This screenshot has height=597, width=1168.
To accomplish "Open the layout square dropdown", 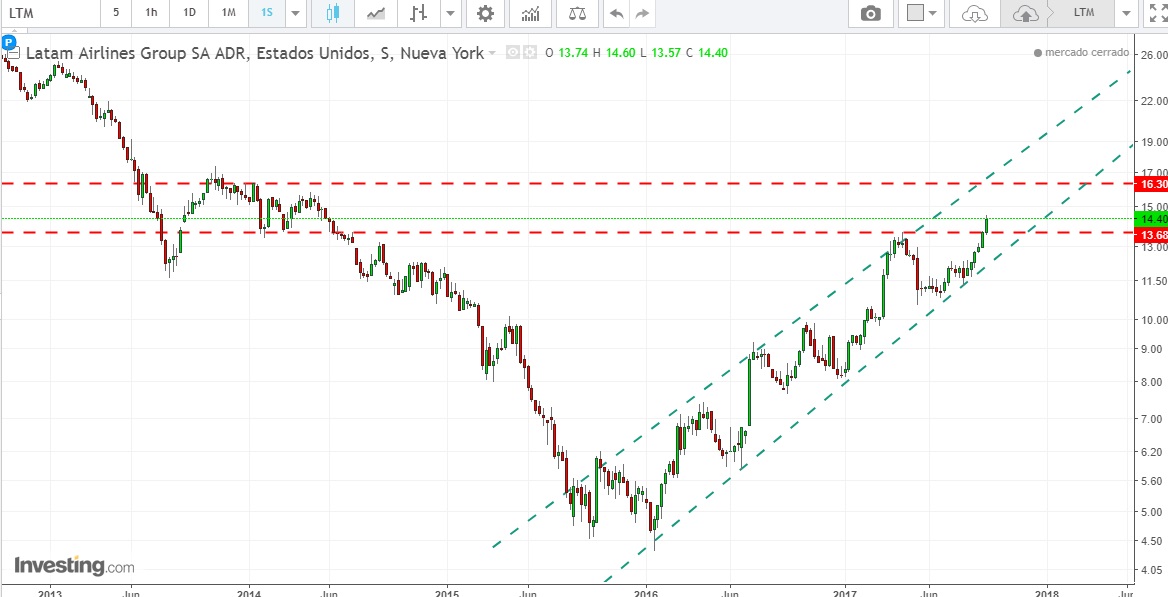I will tap(922, 13).
